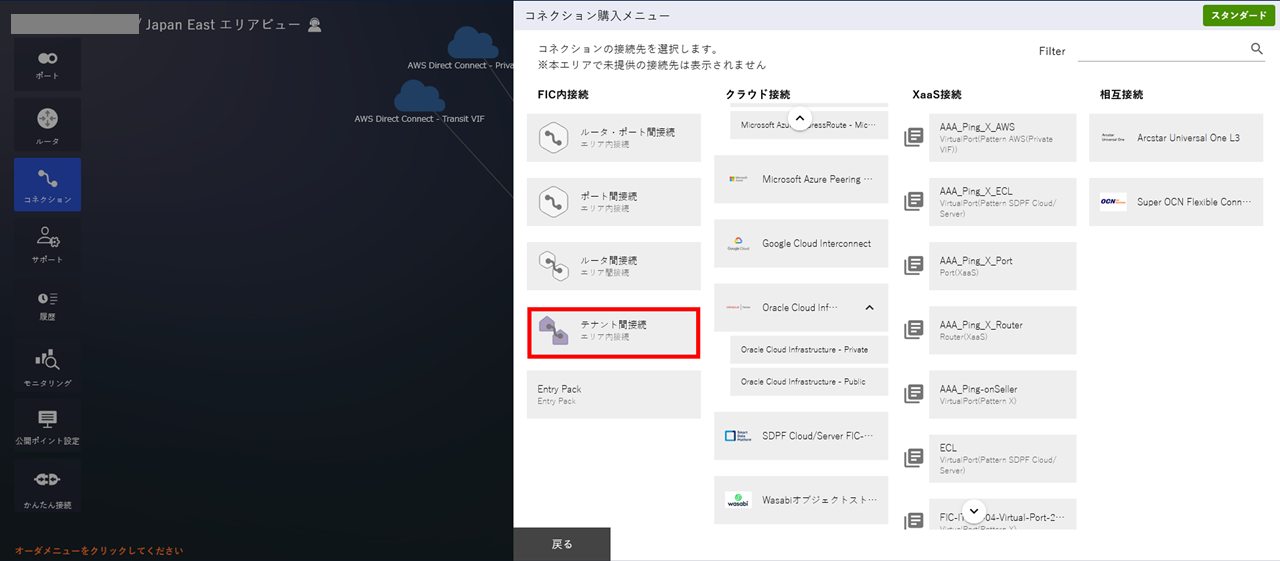Select AAA_Ping_X_AWS XaaS connection

coord(1002,138)
